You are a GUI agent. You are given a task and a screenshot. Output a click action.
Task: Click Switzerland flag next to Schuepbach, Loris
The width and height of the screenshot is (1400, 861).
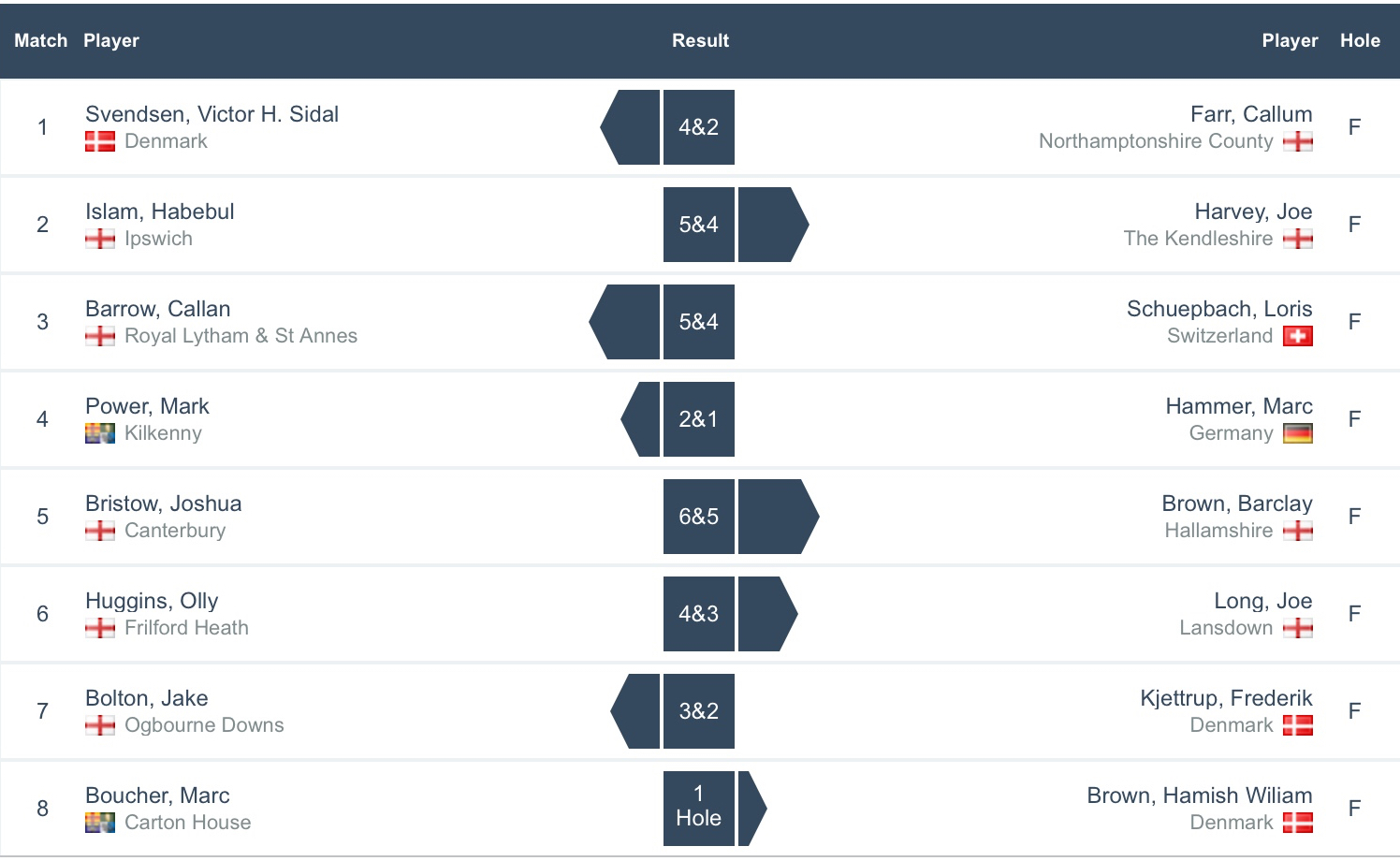point(1297,336)
